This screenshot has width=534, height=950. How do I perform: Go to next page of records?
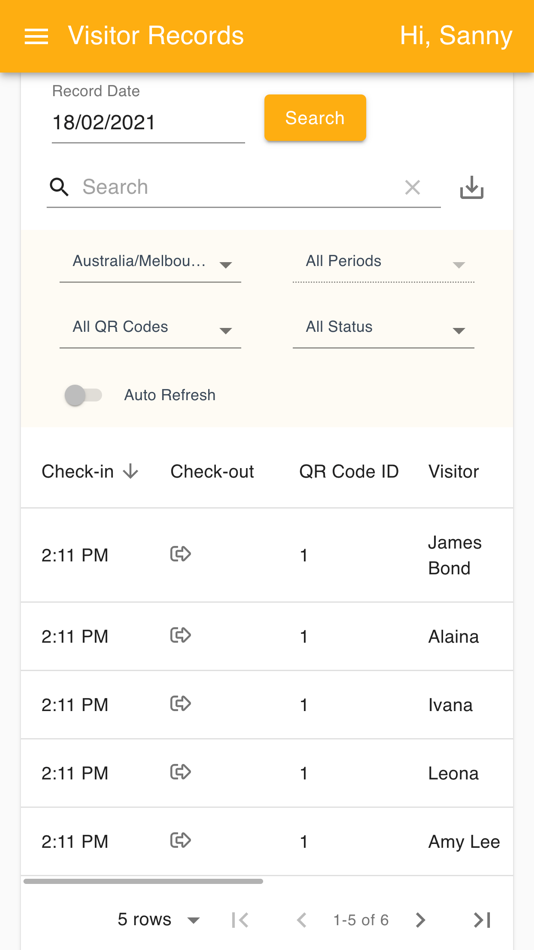click(420, 920)
